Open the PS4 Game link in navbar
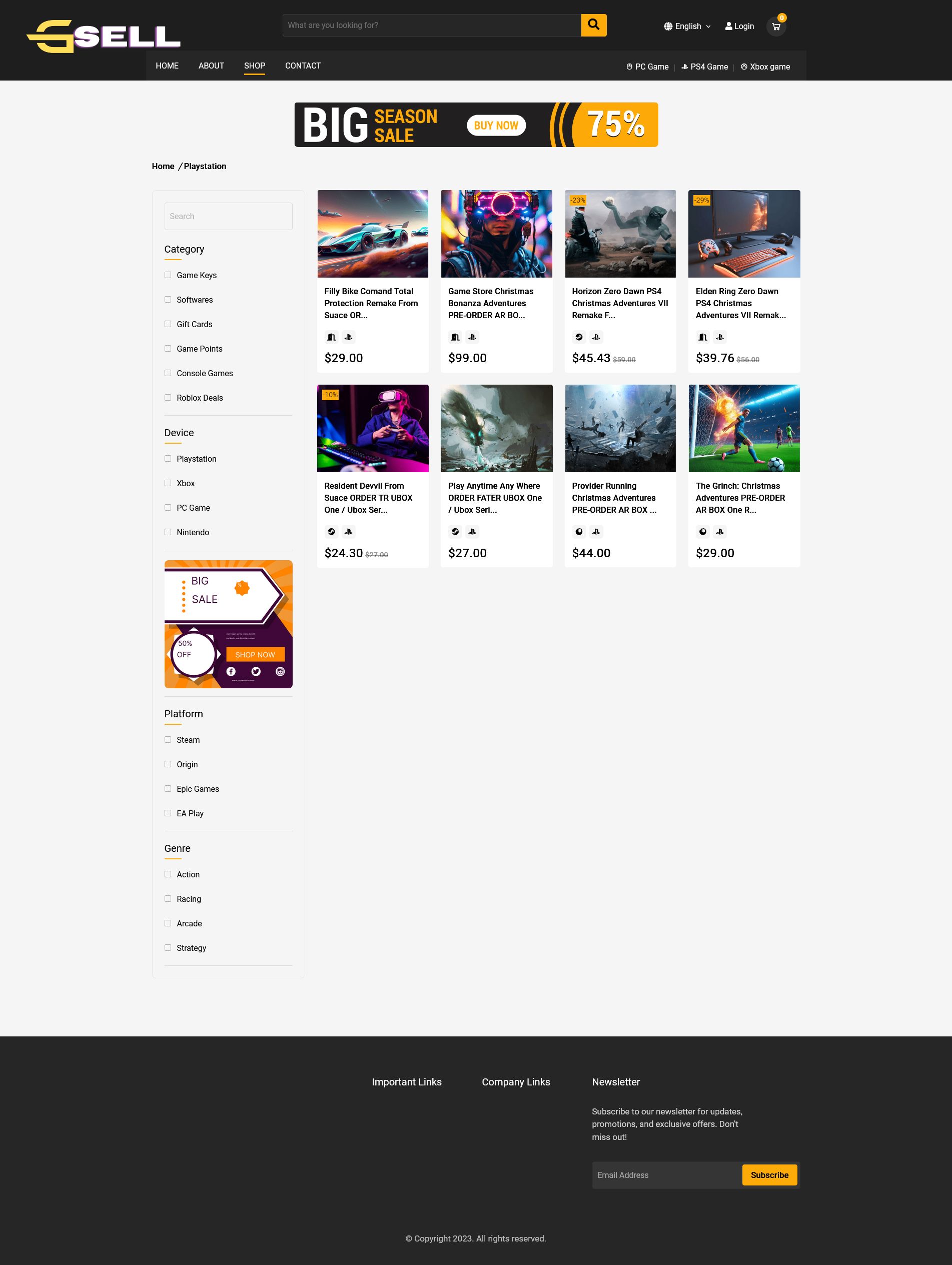Viewport: 952px width, 1265px height. pyautogui.click(x=704, y=67)
